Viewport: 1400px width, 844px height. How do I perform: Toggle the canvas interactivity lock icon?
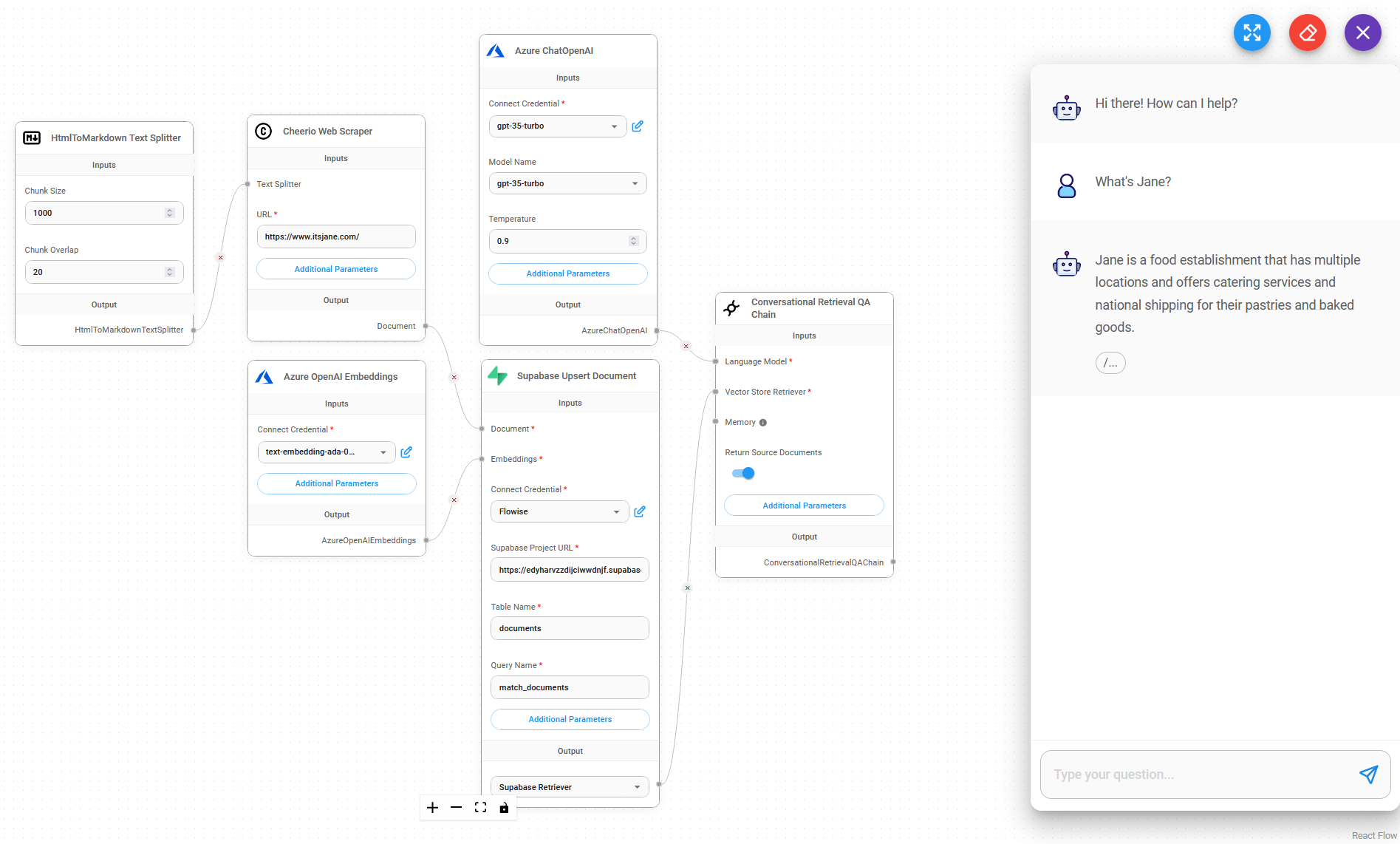point(504,808)
